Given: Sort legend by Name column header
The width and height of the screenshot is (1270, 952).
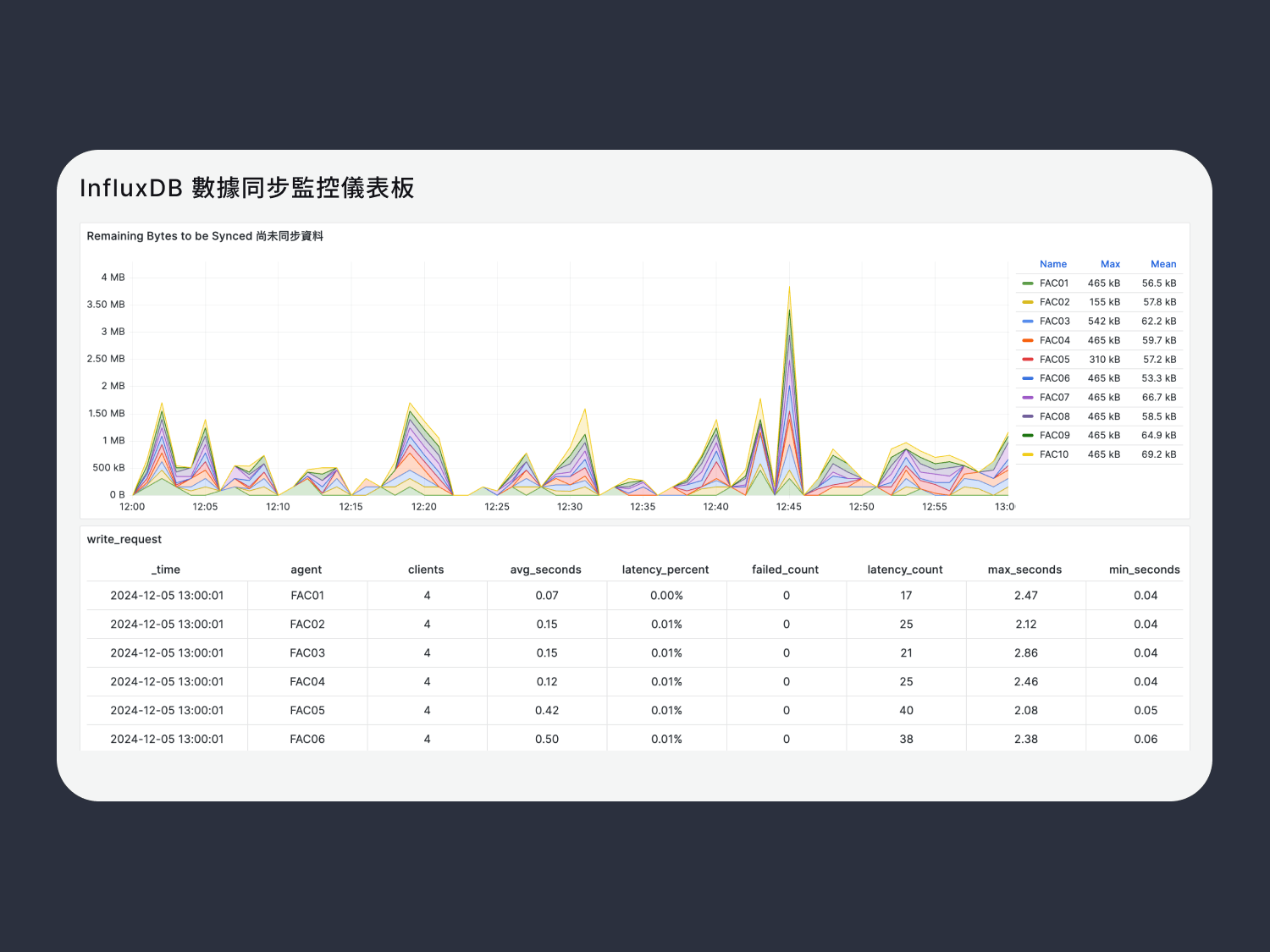Looking at the screenshot, I should click(x=1052, y=264).
